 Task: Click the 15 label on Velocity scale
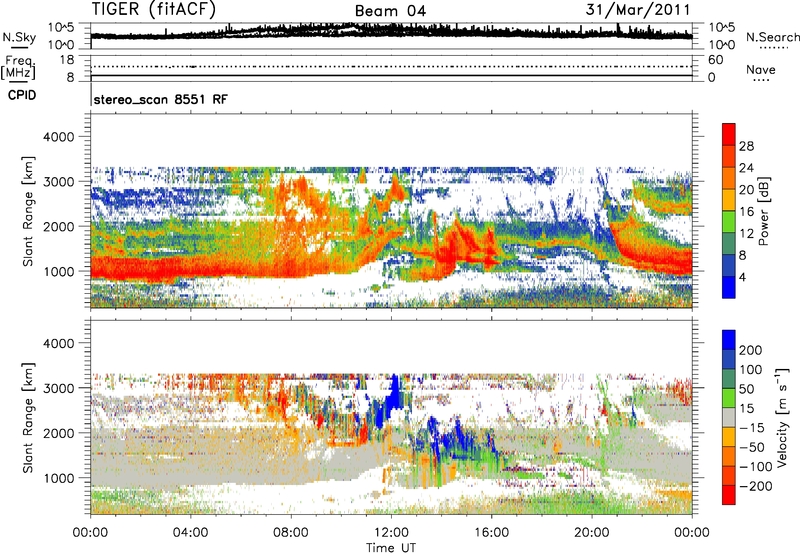[746, 408]
